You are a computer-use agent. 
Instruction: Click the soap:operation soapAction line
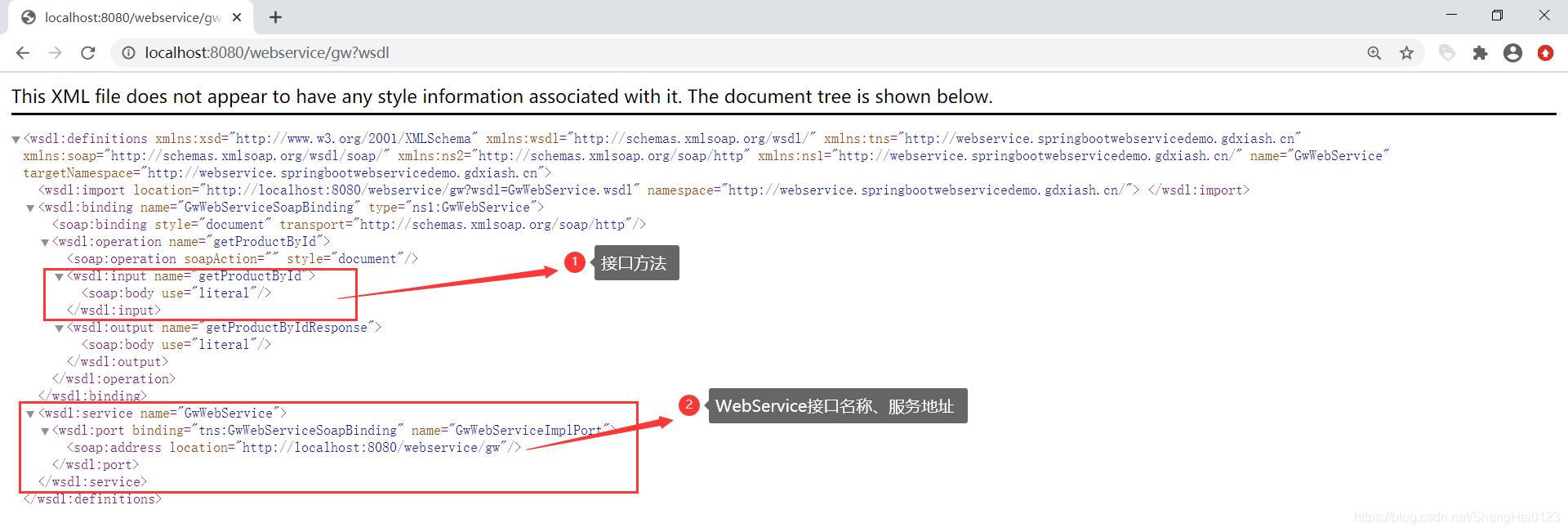click(x=243, y=259)
